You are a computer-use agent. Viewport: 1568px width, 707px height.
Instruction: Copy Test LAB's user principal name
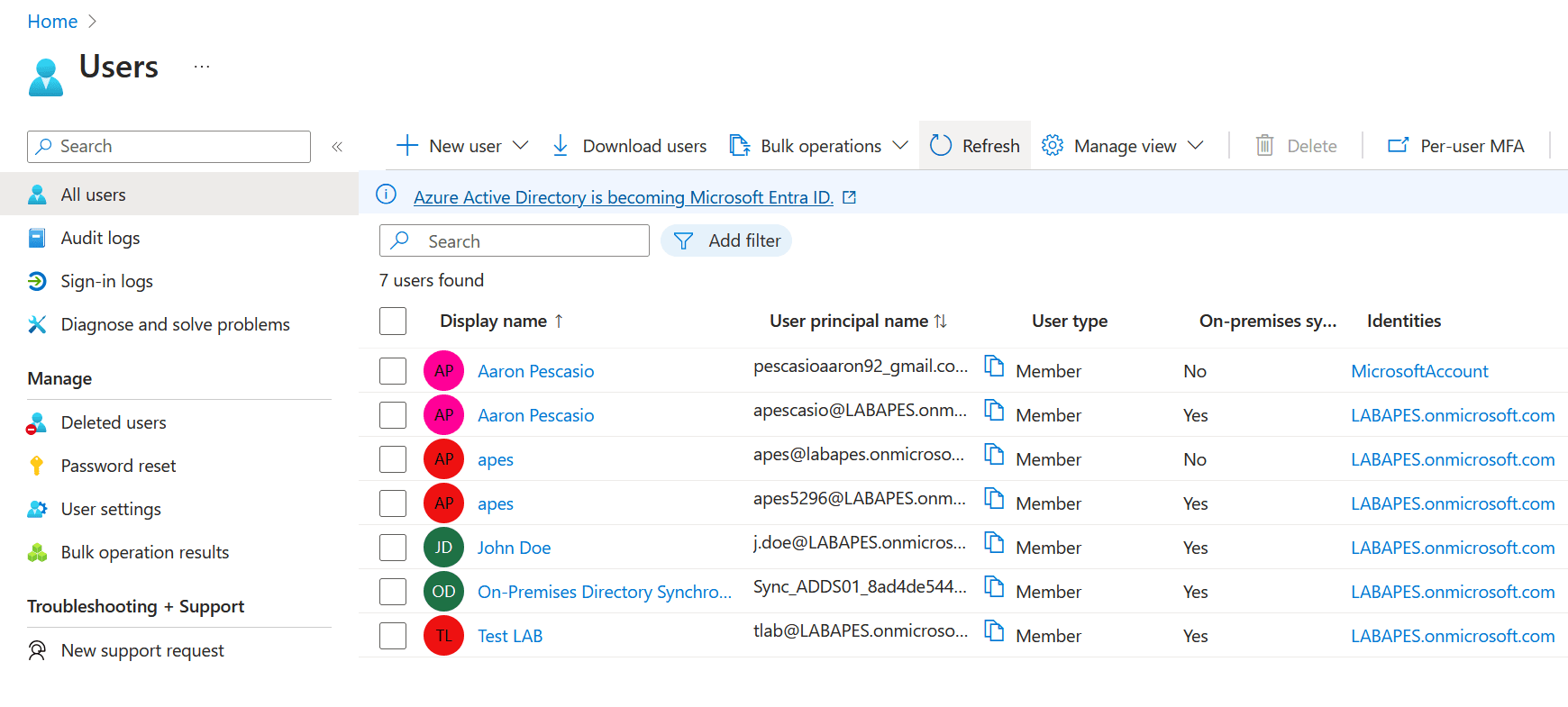pos(993,631)
